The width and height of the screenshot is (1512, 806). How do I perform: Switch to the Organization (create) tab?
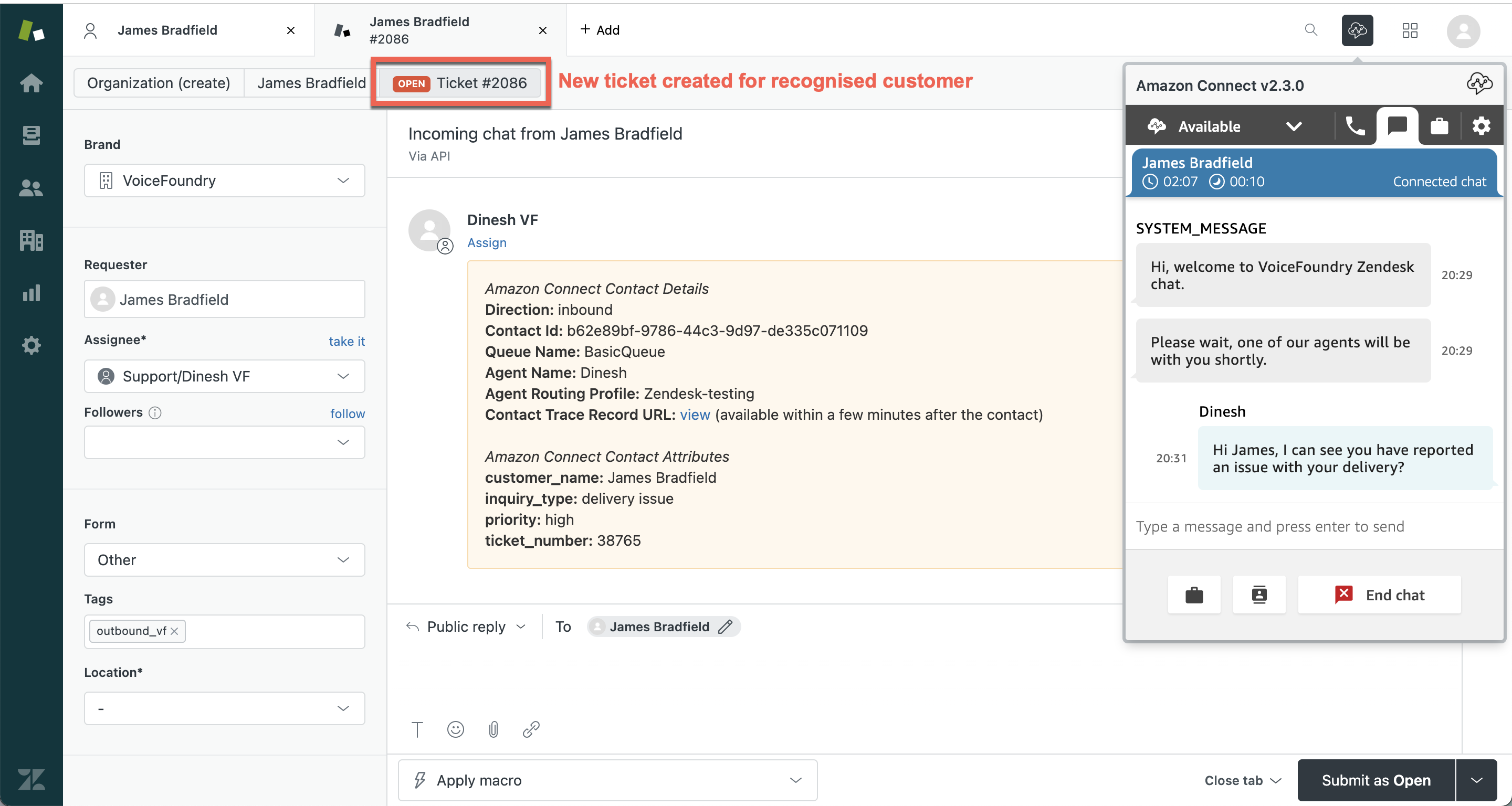[159, 83]
